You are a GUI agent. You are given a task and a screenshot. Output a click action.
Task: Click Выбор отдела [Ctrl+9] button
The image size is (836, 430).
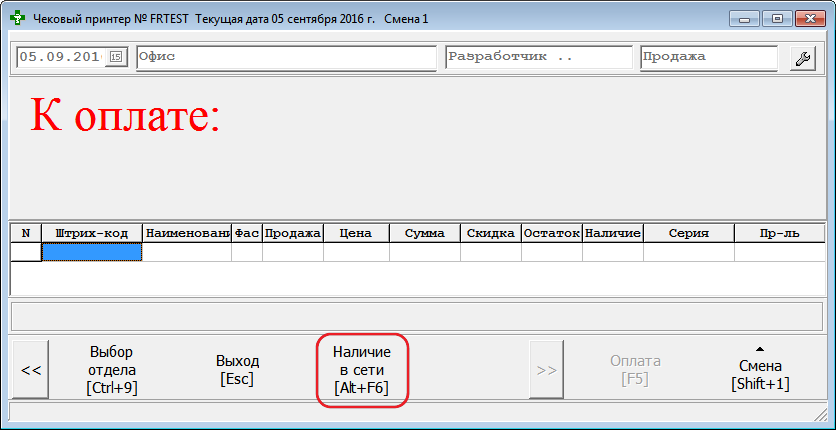(x=111, y=370)
